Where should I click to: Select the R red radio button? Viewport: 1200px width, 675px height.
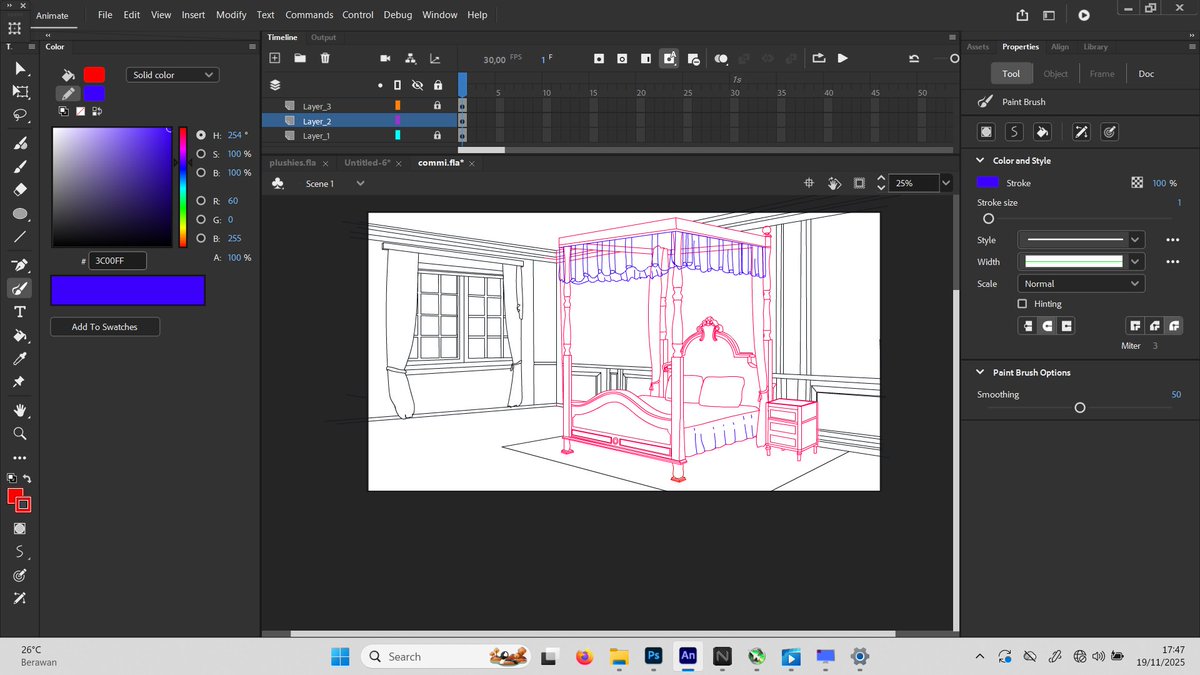pos(201,201)
